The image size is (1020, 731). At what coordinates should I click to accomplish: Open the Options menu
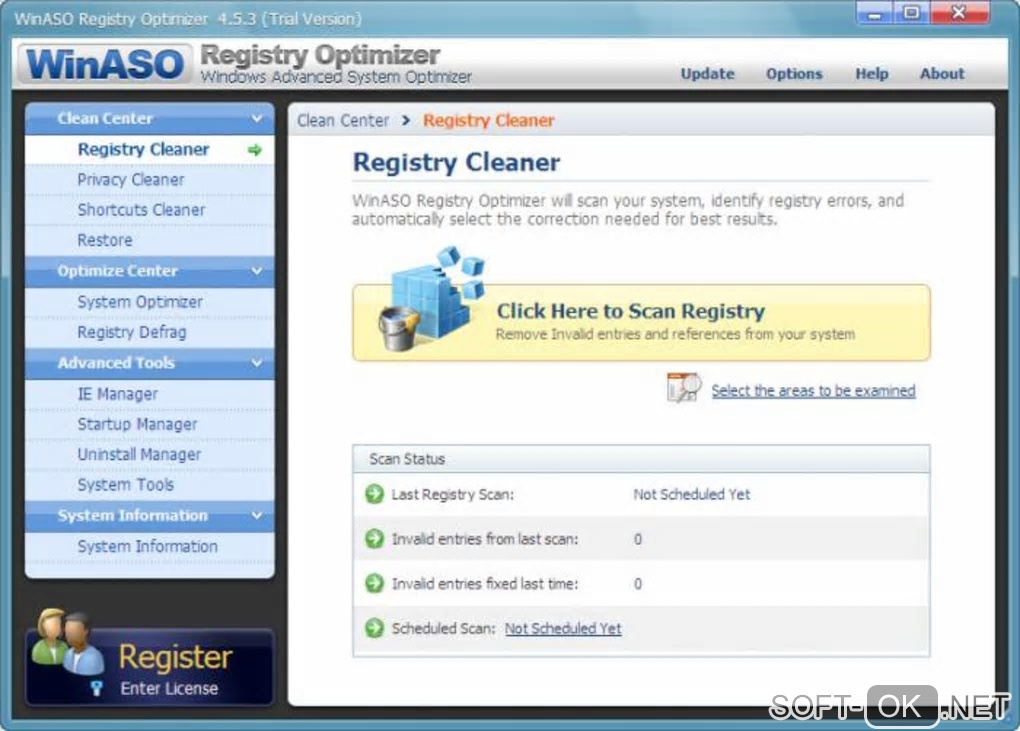tap(794, 73)
